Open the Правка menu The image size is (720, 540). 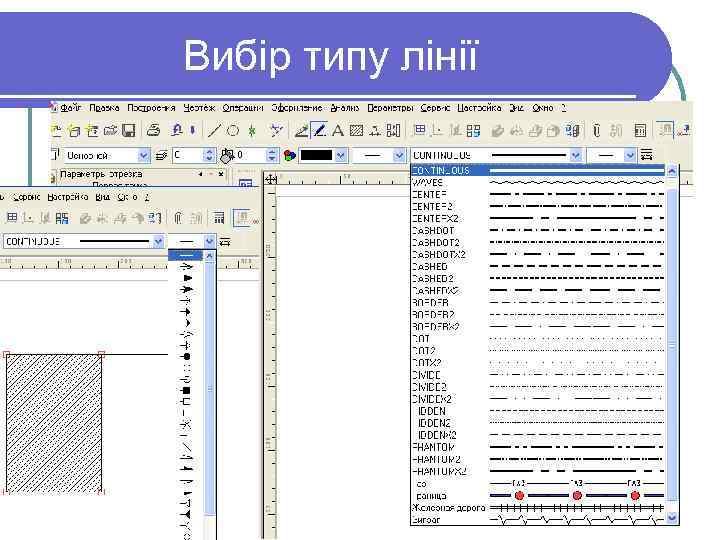point(104,108)
